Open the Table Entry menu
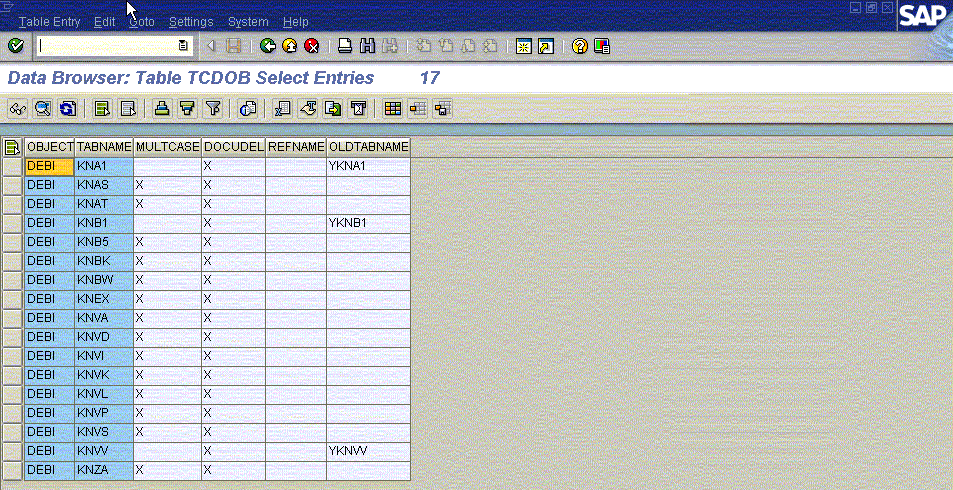The height and width of the screenshot is (490, 953). pyautogui.click(x=49, y=21)
